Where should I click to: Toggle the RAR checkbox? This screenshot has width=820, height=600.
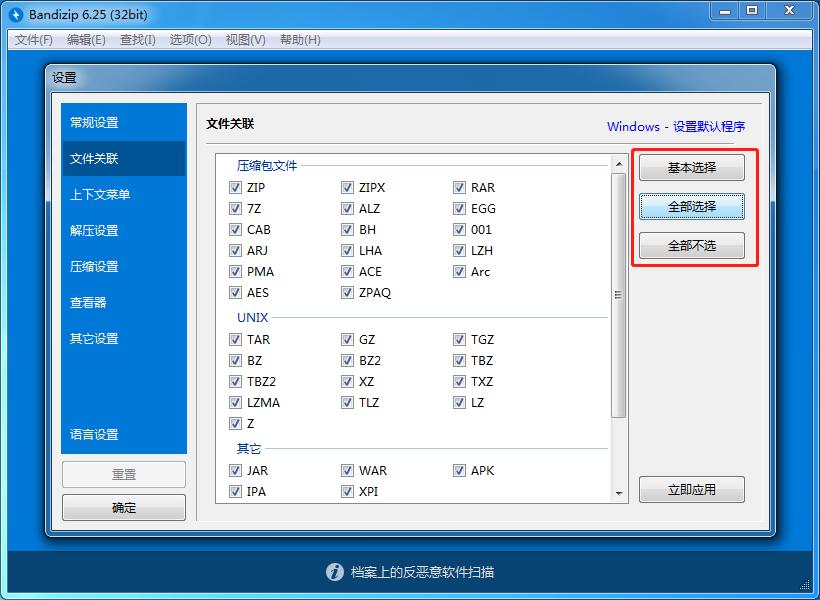[459, 187]
